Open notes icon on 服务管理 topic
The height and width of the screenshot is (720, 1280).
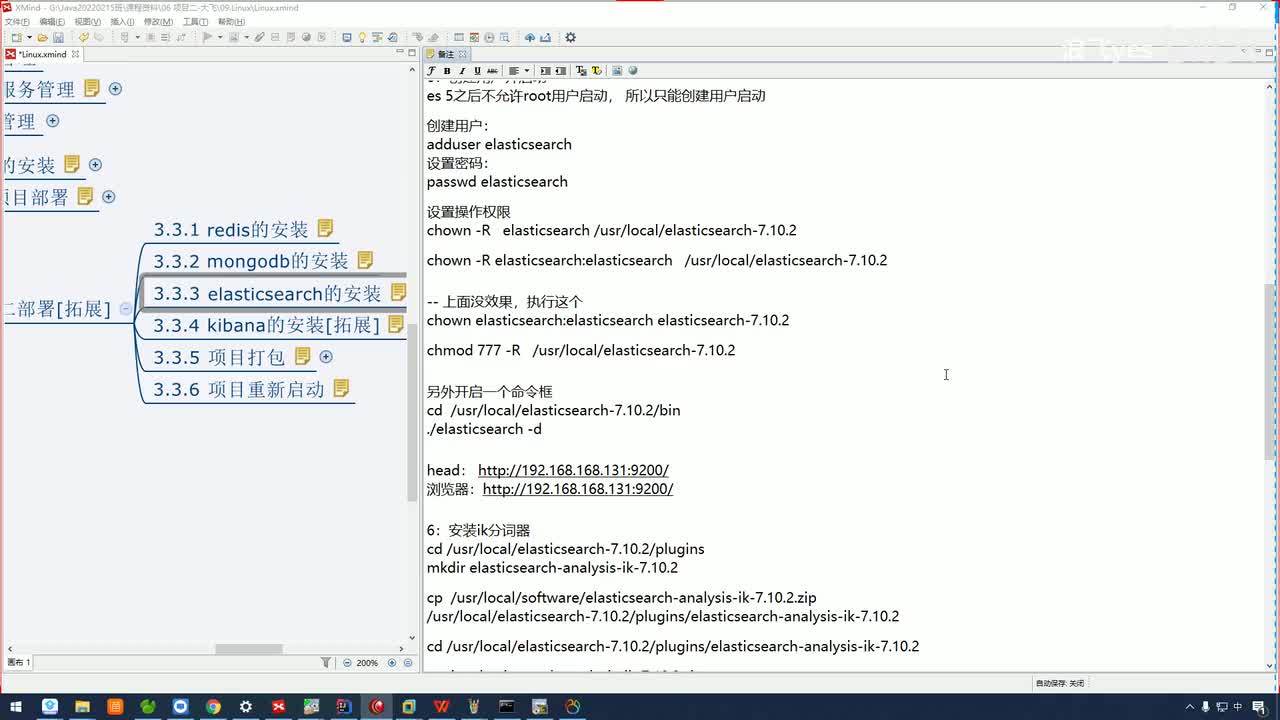[92, 88]
